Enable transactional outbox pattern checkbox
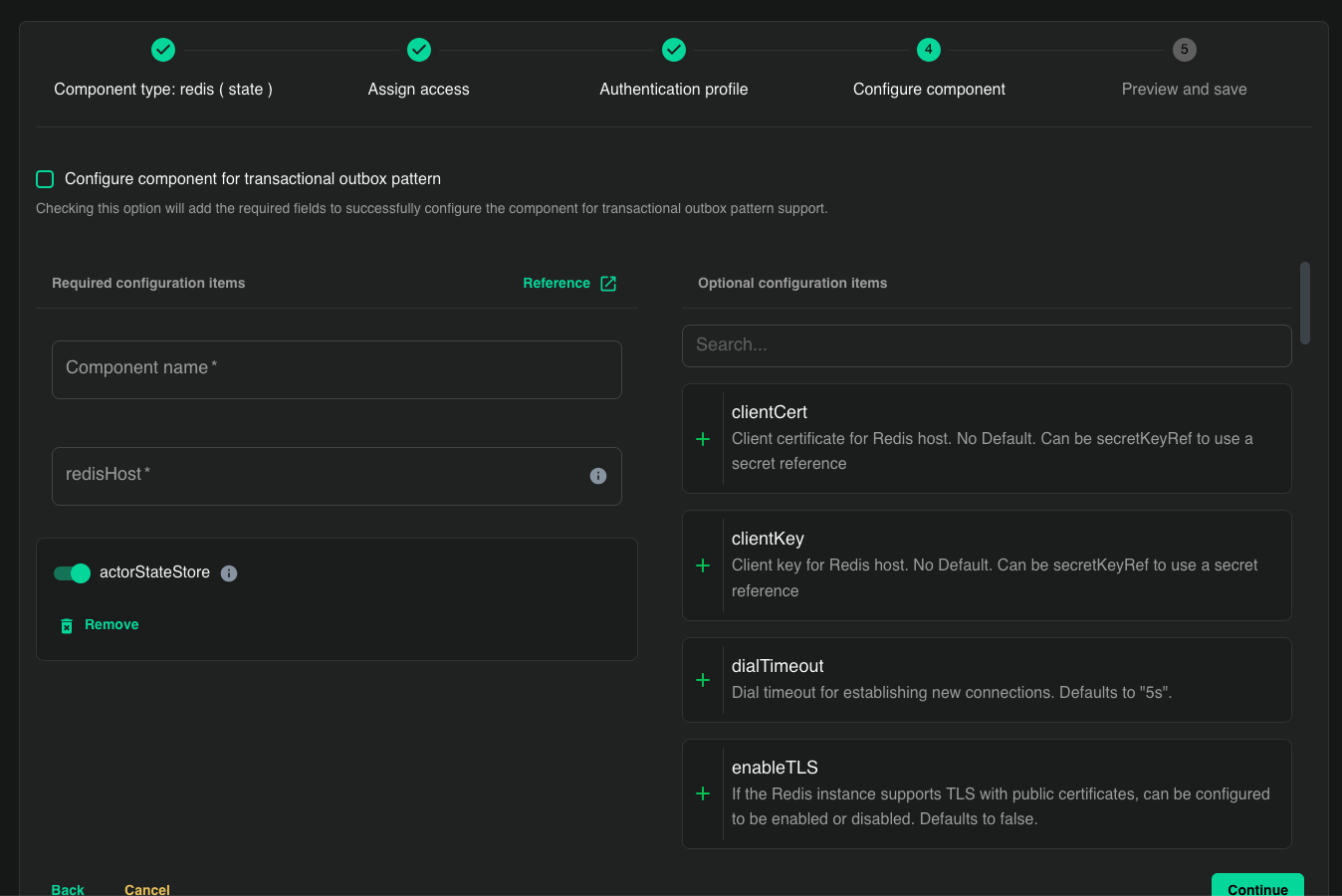1342x896 pixels. pyautogui.click(x=45, y=179)
